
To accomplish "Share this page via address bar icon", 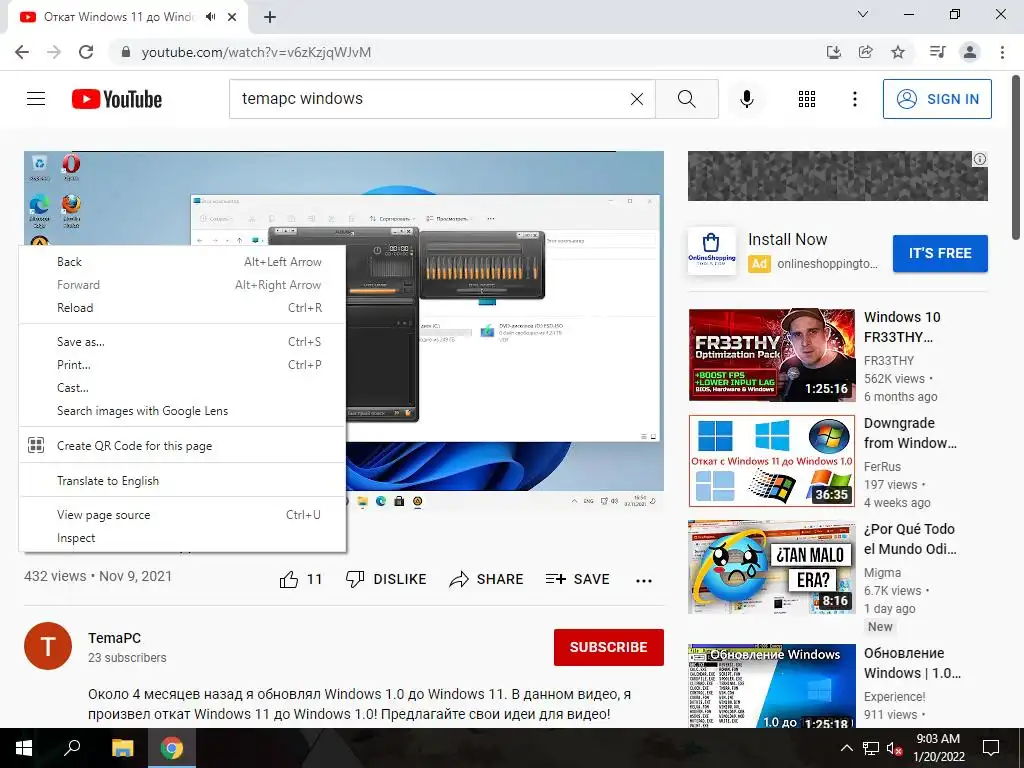I will click(x=866, y=52).
